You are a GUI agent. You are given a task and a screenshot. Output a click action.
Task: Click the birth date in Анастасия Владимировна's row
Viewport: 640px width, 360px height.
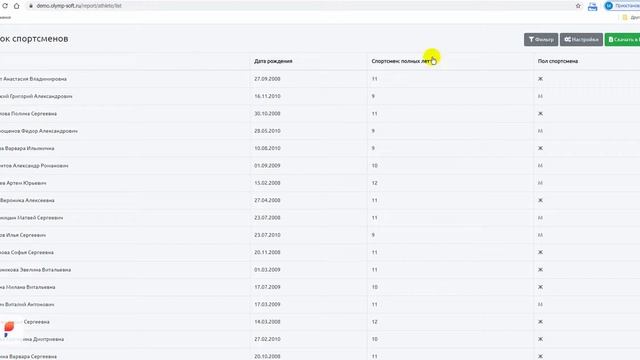[267, 79]
